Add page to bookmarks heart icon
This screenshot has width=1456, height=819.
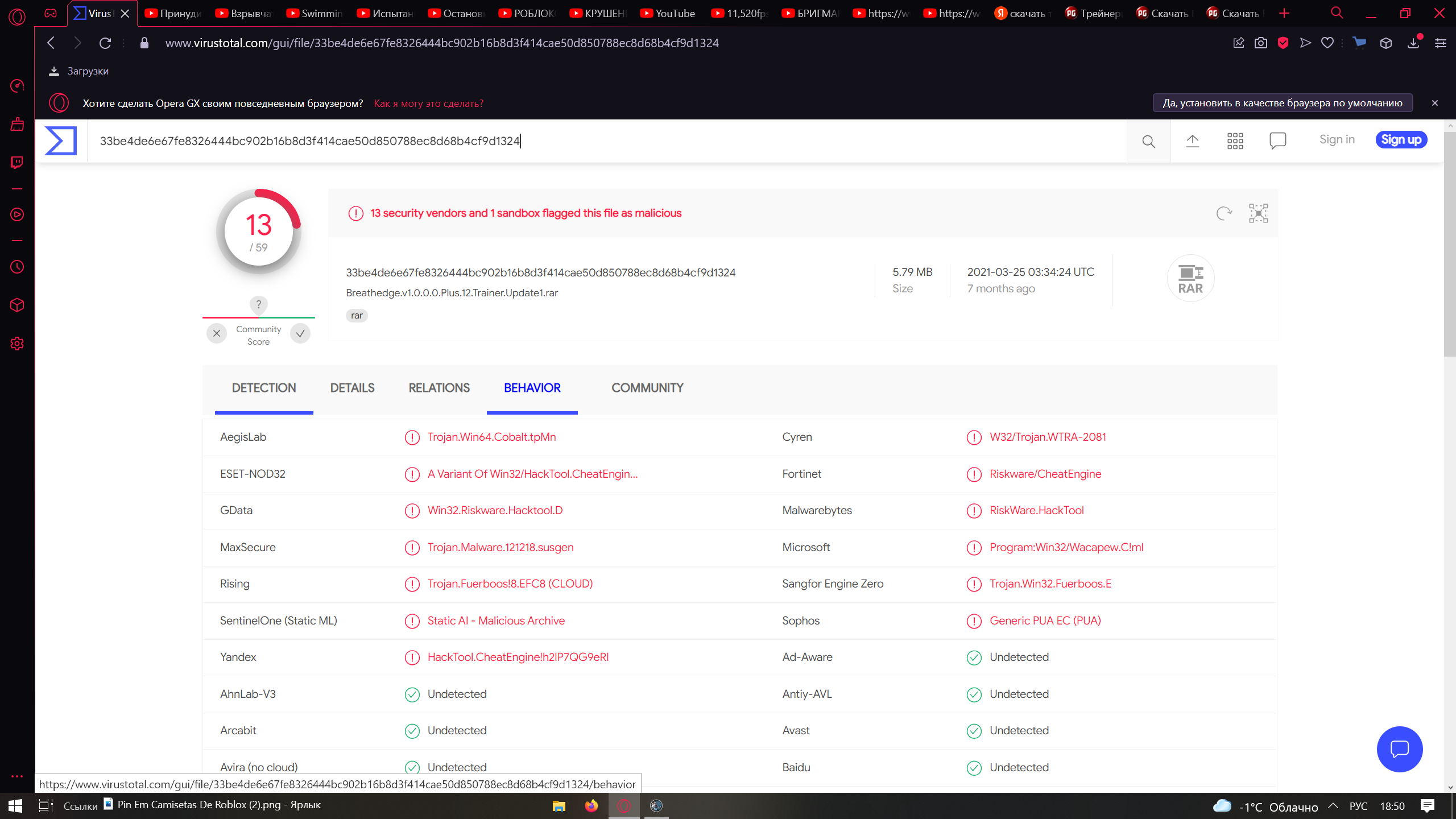pyautogui.click(x=1327, y=43)
